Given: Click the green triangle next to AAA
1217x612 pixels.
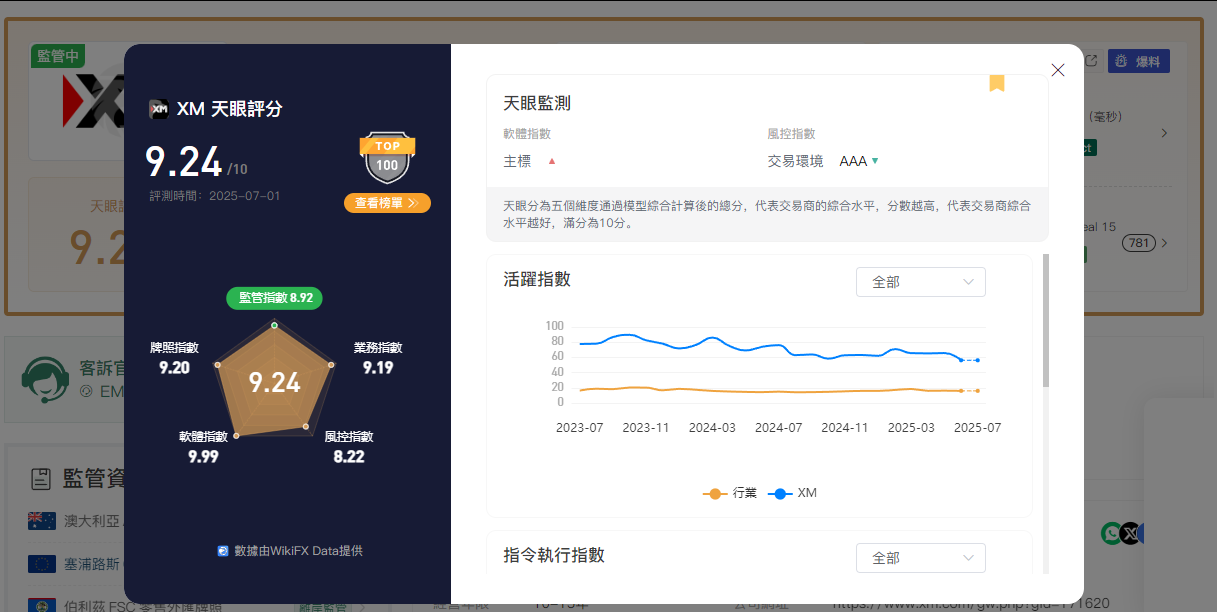Looking at the screenshot, I should [875, 161].
